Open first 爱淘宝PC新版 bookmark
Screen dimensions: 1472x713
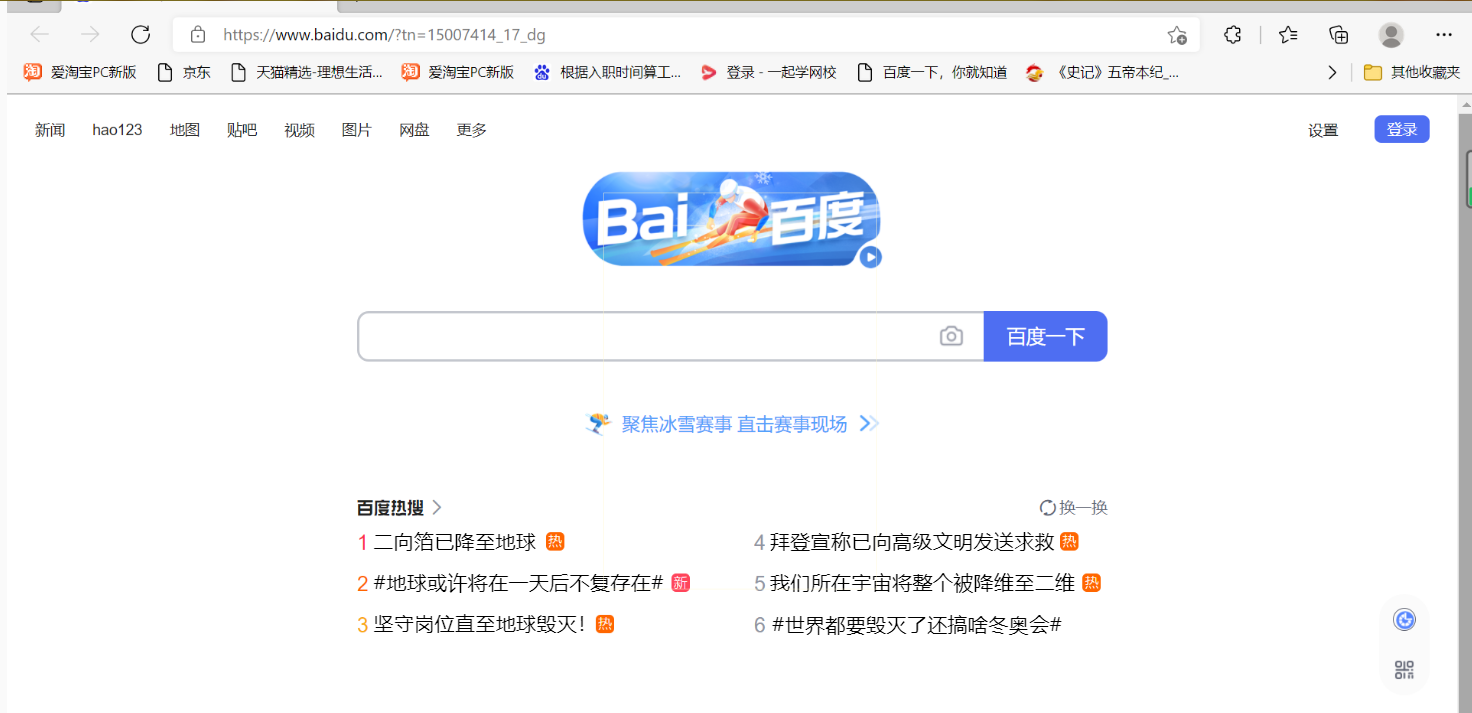click(x=80, y=72)
